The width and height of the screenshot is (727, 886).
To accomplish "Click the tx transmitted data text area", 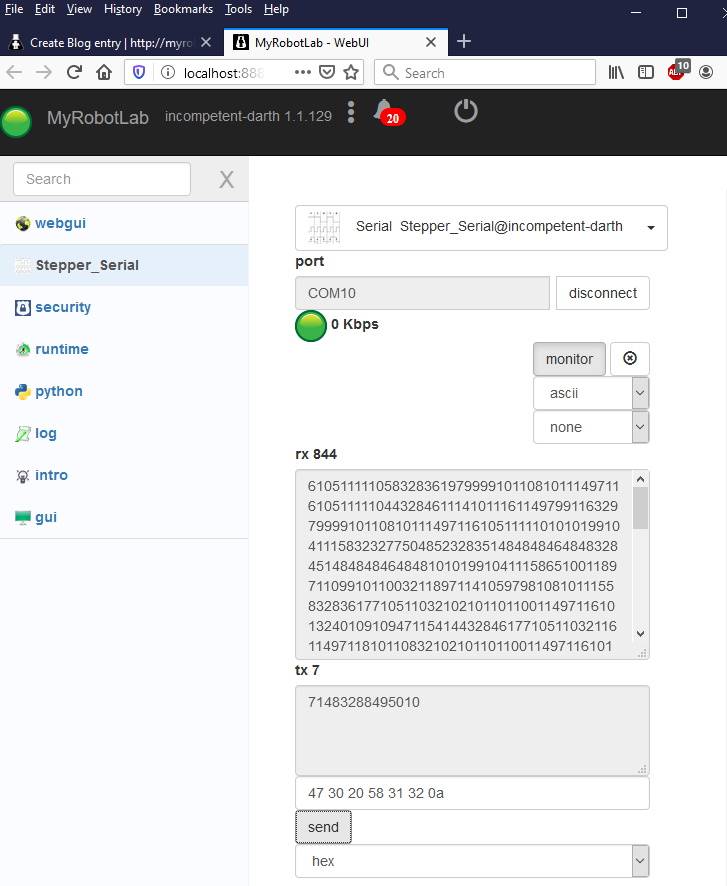I will pyautogui.click(x=472, y=730).
